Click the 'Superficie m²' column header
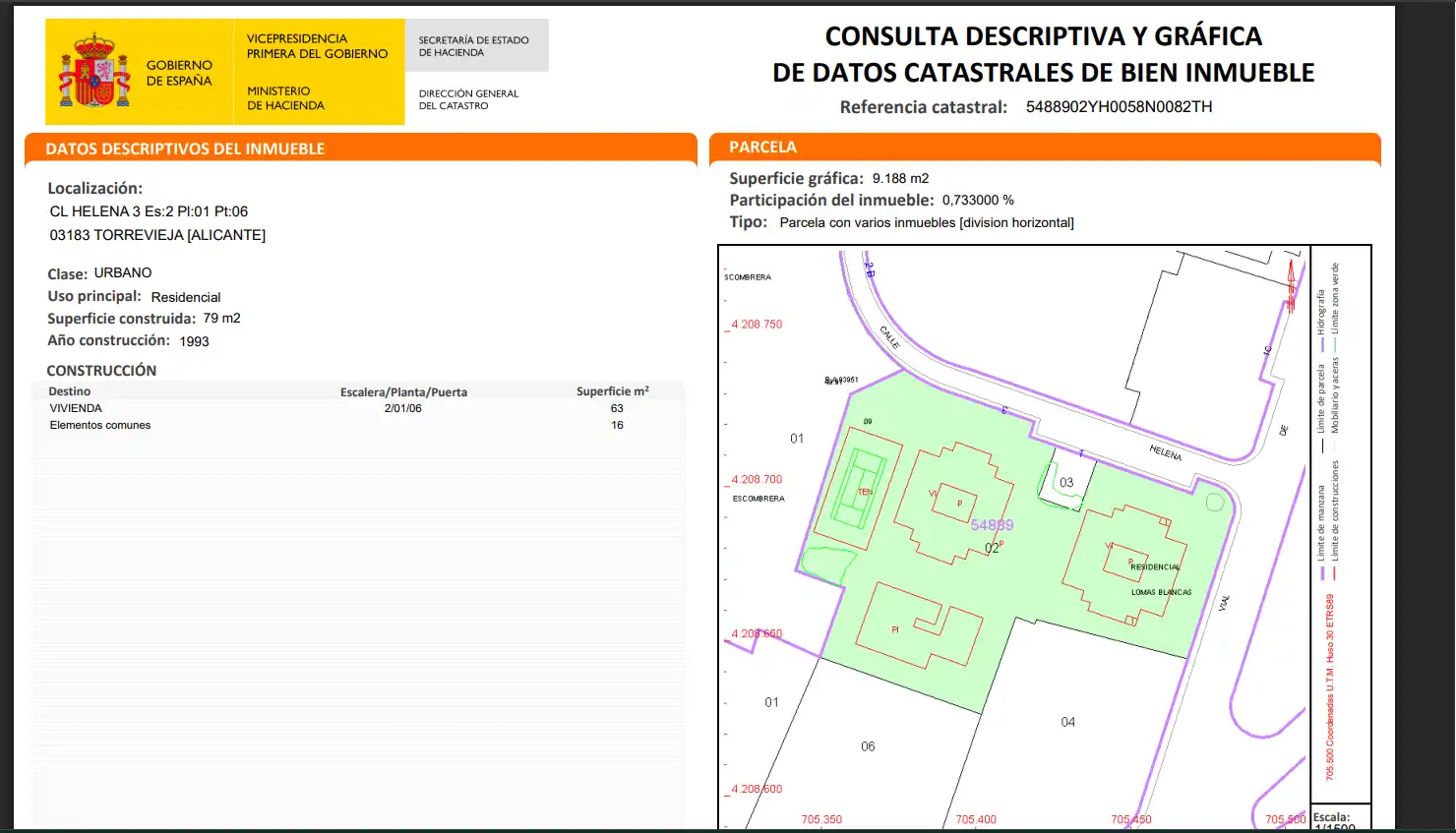The width and height of the screenshot is (1456, 833). [x=612, y=391]
